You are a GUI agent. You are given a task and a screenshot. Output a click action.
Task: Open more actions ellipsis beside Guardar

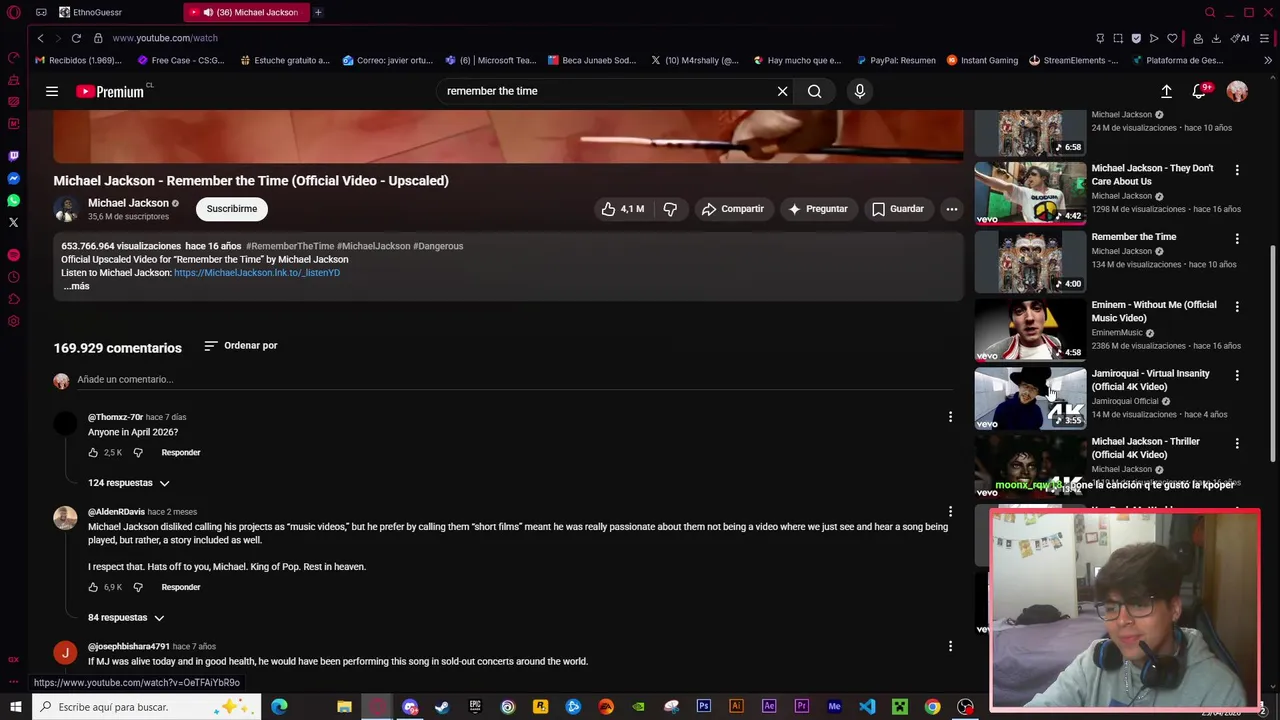pyautogui.click(x=952, y=209)
